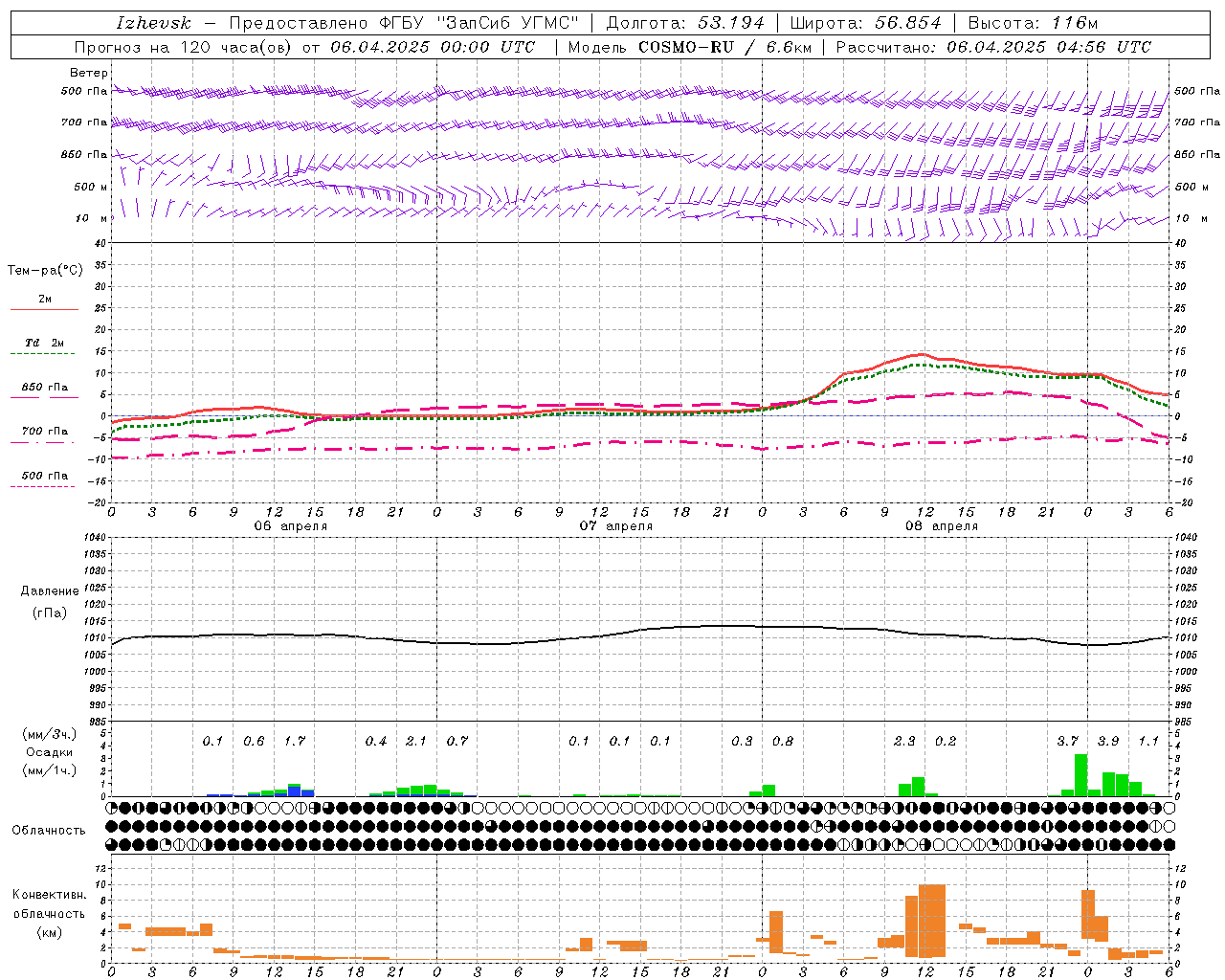Click the computed timestamp Рассчитано: 06.04.2025 04:56 UTC

993,47
